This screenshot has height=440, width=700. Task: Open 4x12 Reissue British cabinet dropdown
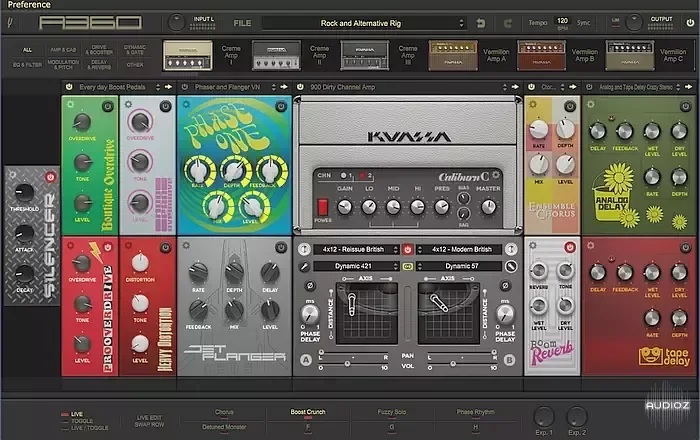coord(356,249)
